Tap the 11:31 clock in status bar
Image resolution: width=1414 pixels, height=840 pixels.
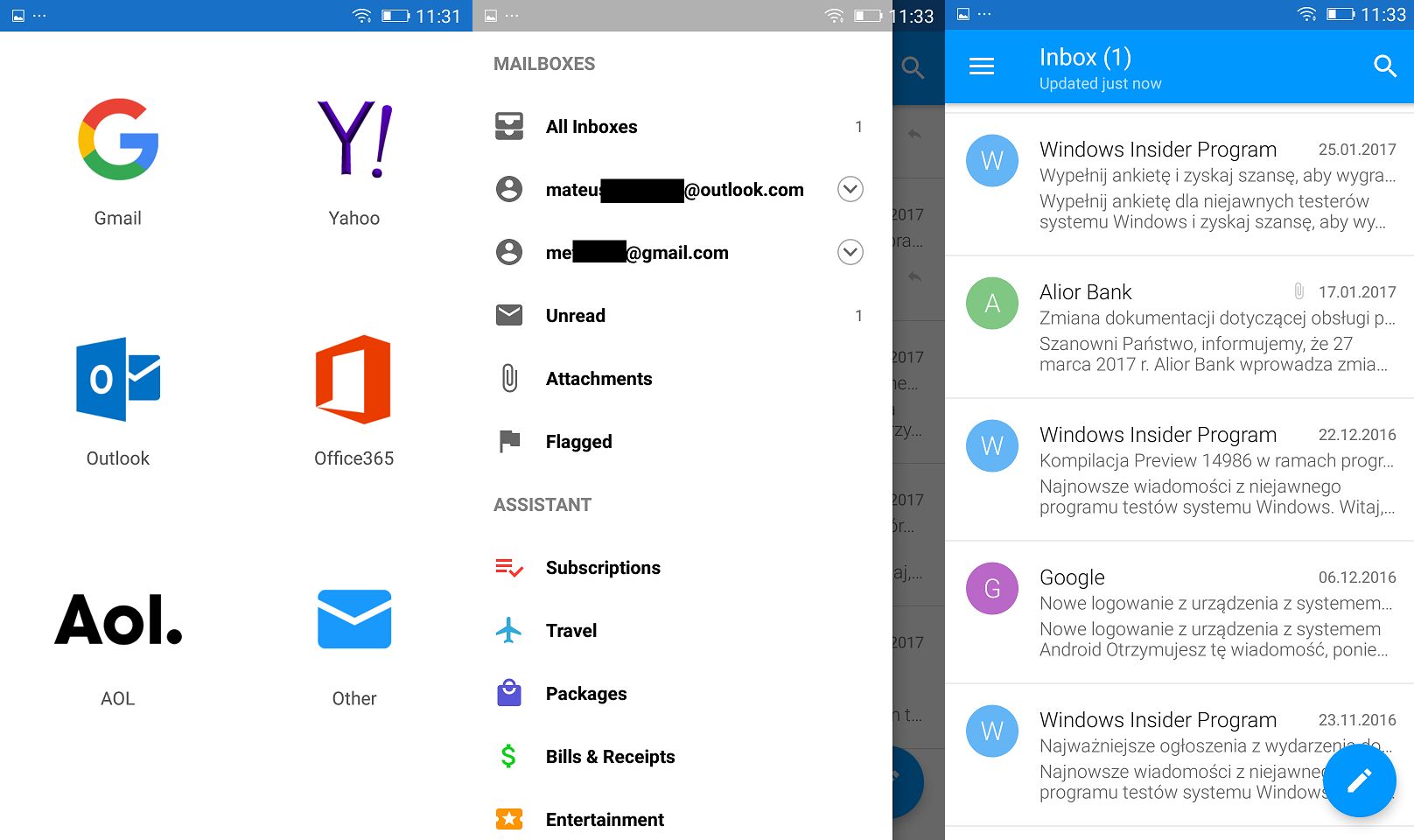(438, 16)
